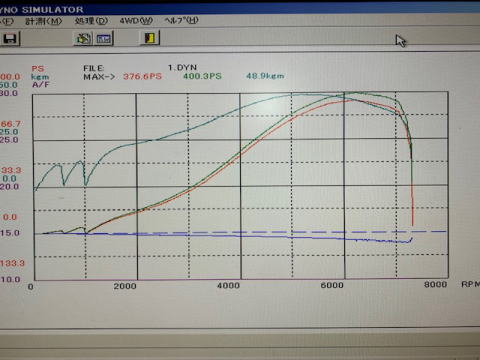The width and height of the screenshot is (480, 360).
Task: Click the green 400.3PS max value
Action: (202, 76)
